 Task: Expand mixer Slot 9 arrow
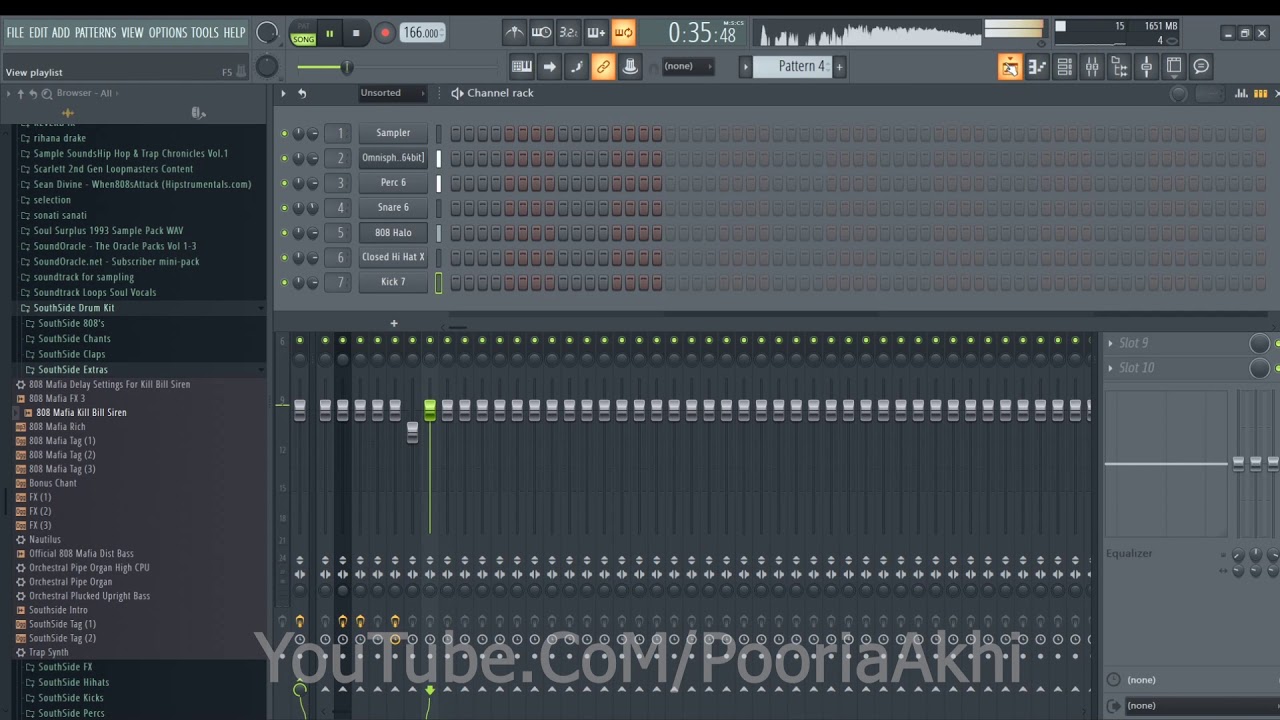[x=1110, y=343]
